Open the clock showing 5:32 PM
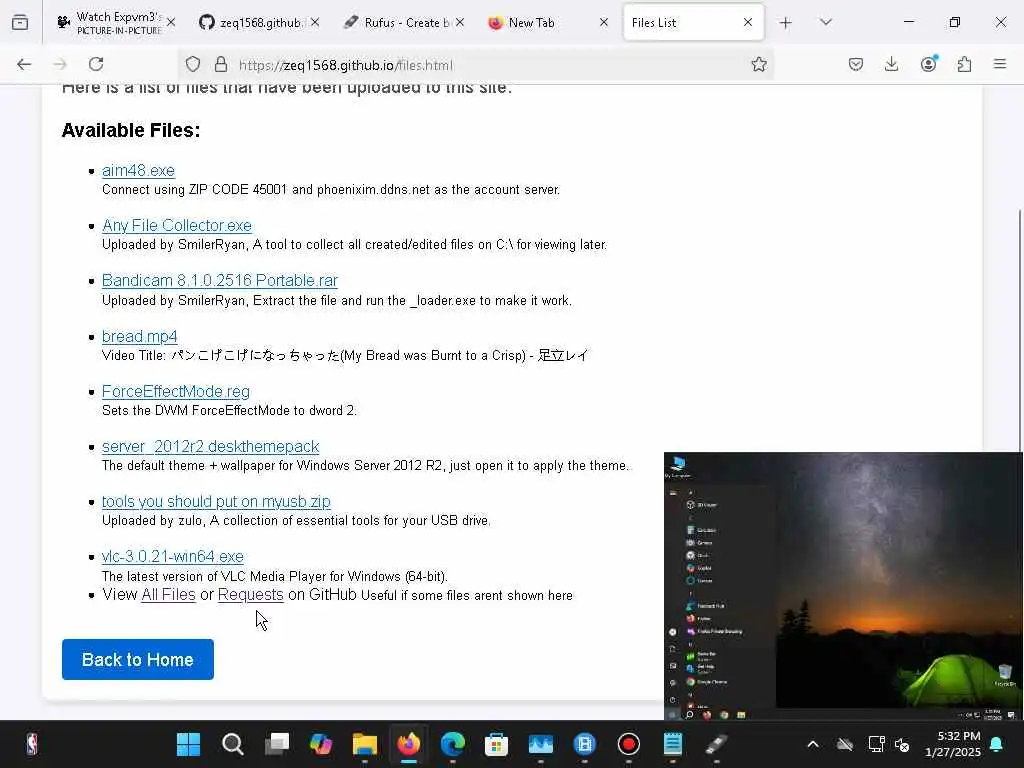The width and height of the screenshot is (1024, 768). click(x=953, y=744)
